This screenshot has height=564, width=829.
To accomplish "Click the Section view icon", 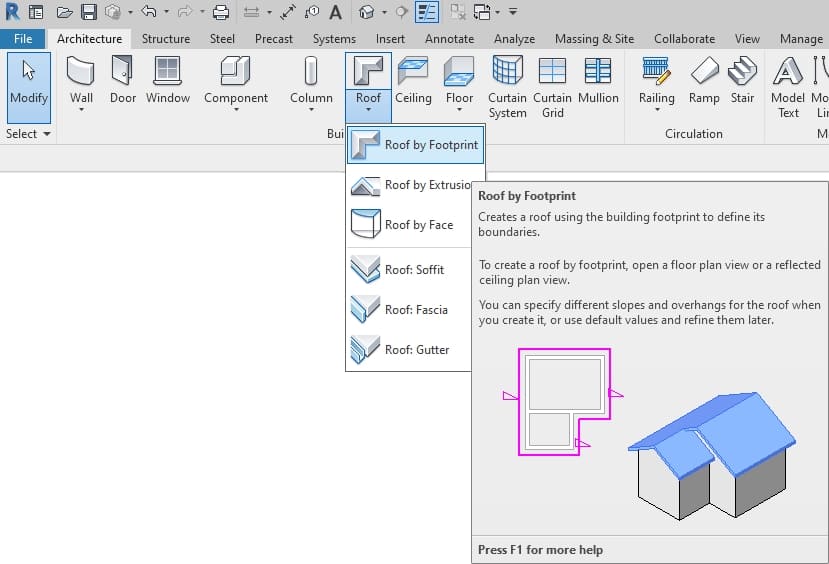I will [402, 12].
